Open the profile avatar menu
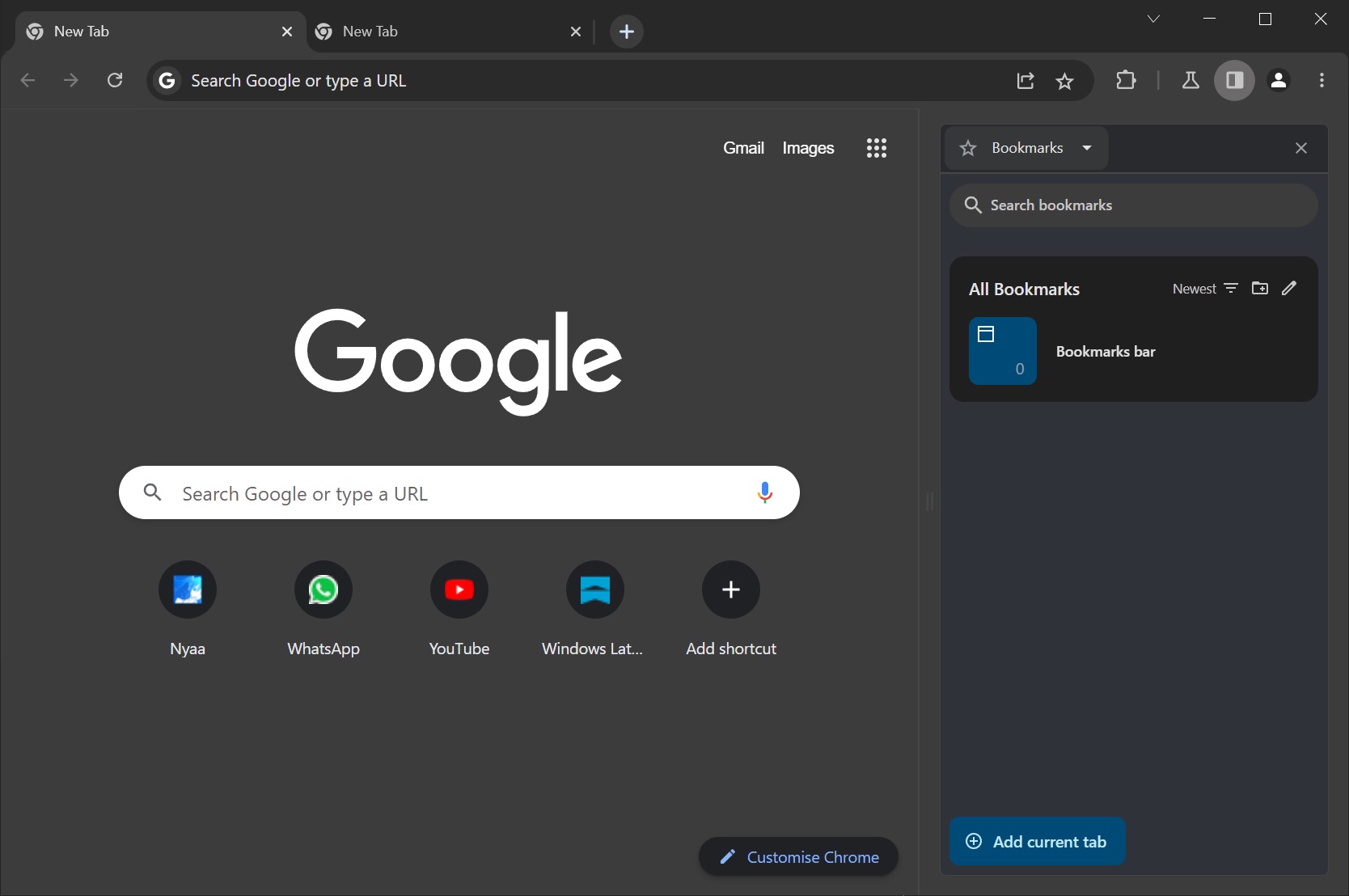 pyautogui.click(x=1279, y=80)
